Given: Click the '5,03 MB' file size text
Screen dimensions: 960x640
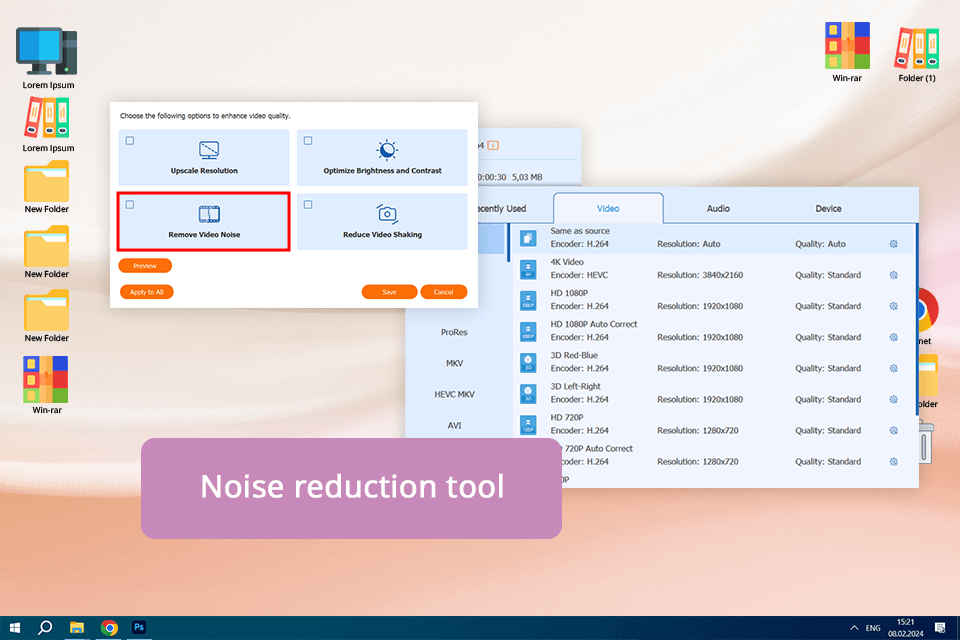Looking at the screenshot, I should (x=527, y=177).
